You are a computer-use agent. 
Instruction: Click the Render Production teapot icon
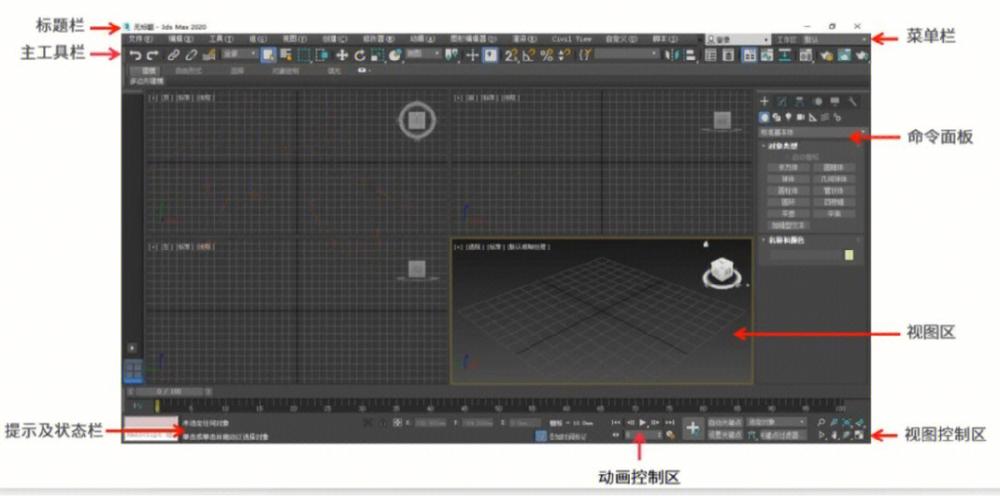[862, 55]
